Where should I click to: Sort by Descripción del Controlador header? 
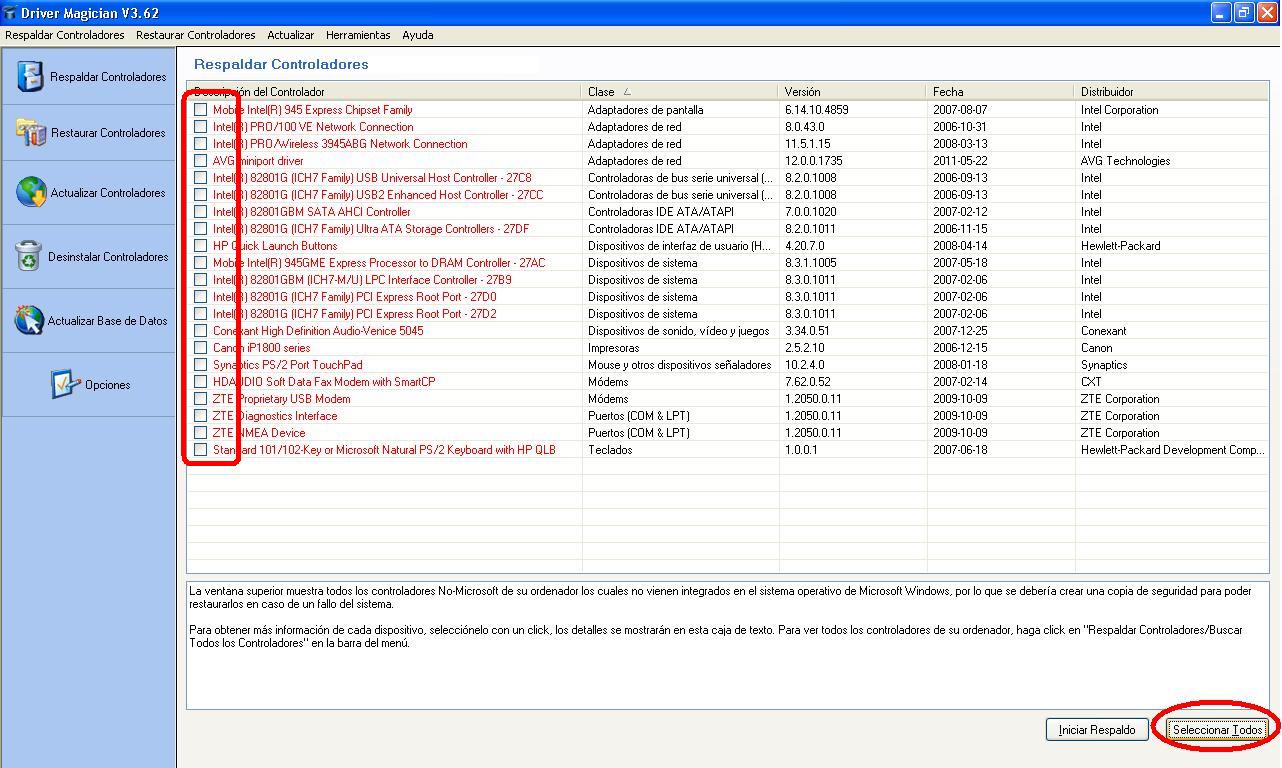(x=384, y=91)
